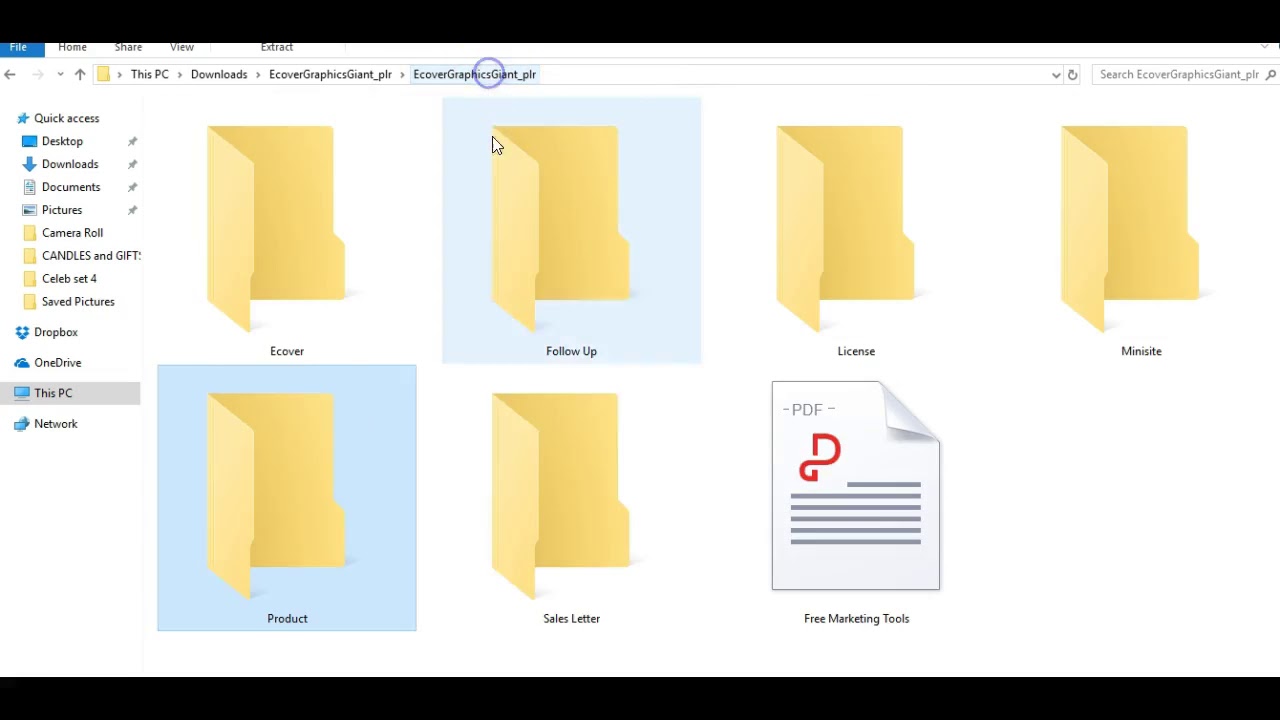Click the Documents icon in sidebar
Viewport: 1280px width, 720px height.
click(30, 187)
